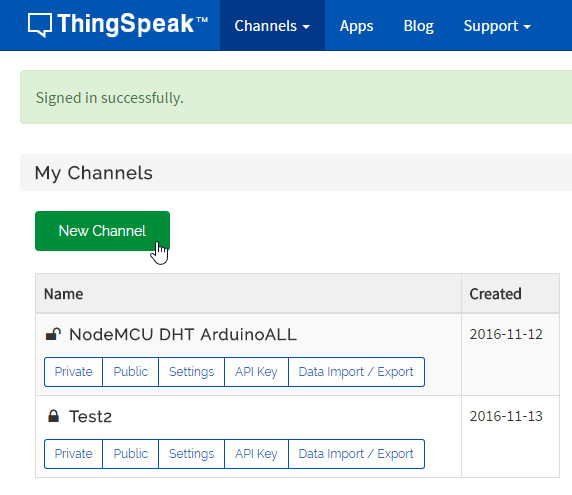Screen dimensions: 572x495
Task: Select Public view for NodeMCU DHT ArduinoALL
Action: (131, 372)
